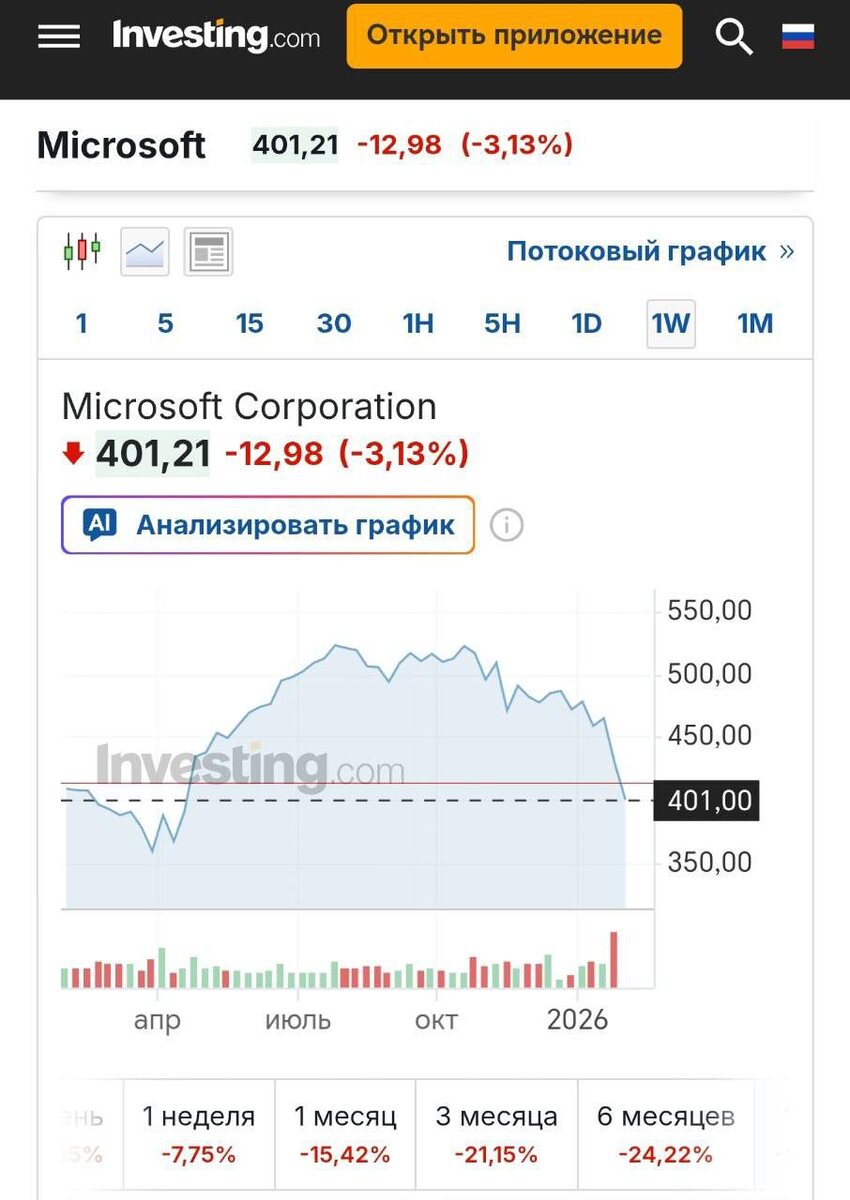
Task: Open the hamburger navigation menu
Action: pos(59,36)
